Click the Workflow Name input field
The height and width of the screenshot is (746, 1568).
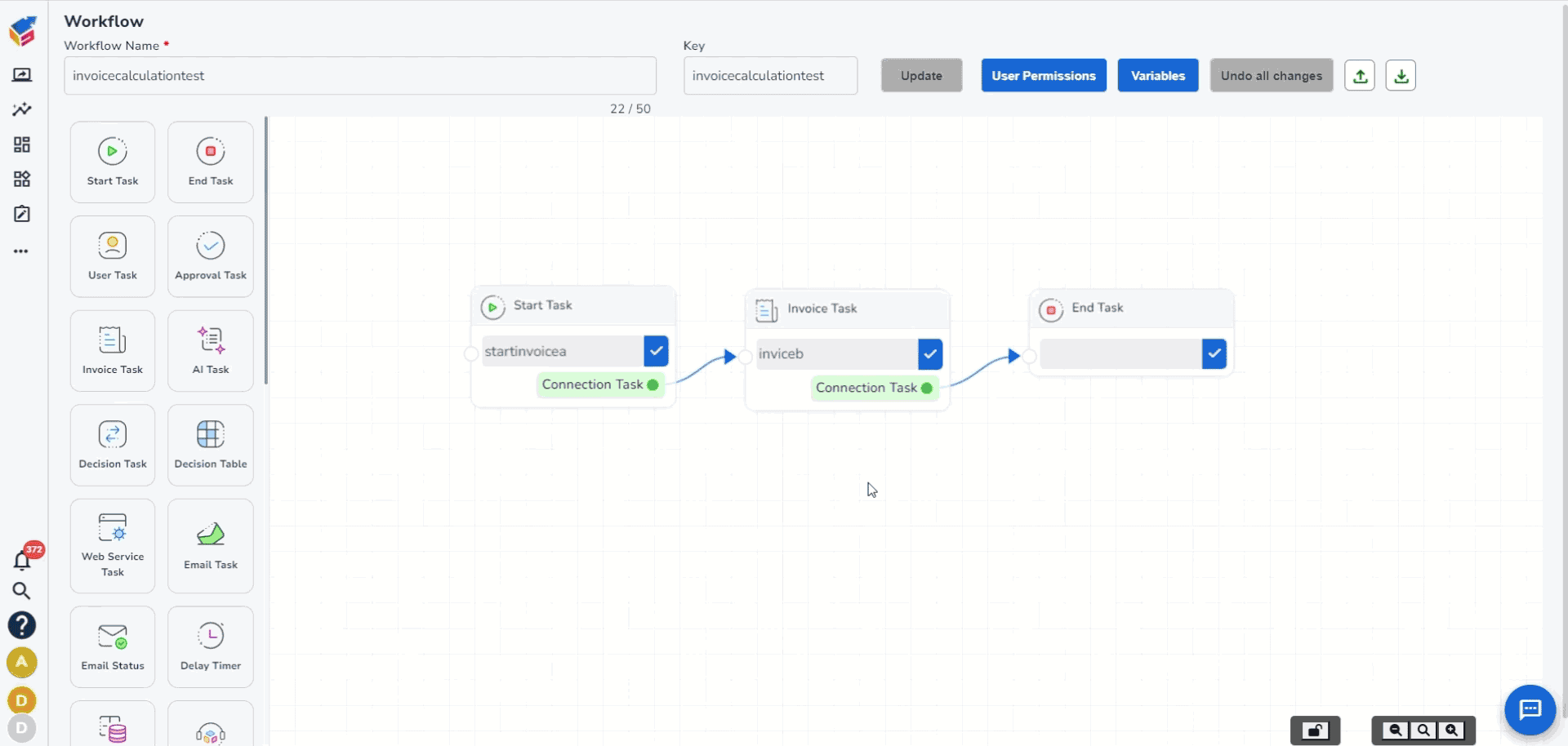pyautogui.click(x=359, y=76)
